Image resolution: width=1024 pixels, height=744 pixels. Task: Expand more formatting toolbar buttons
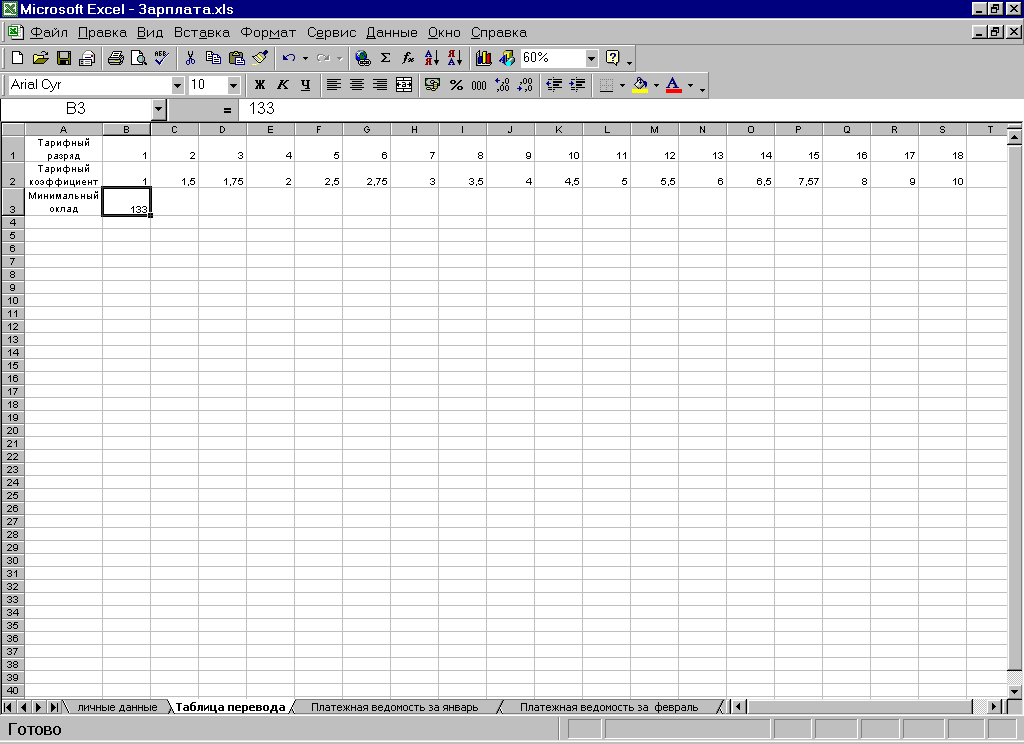[x=702, y=87]
